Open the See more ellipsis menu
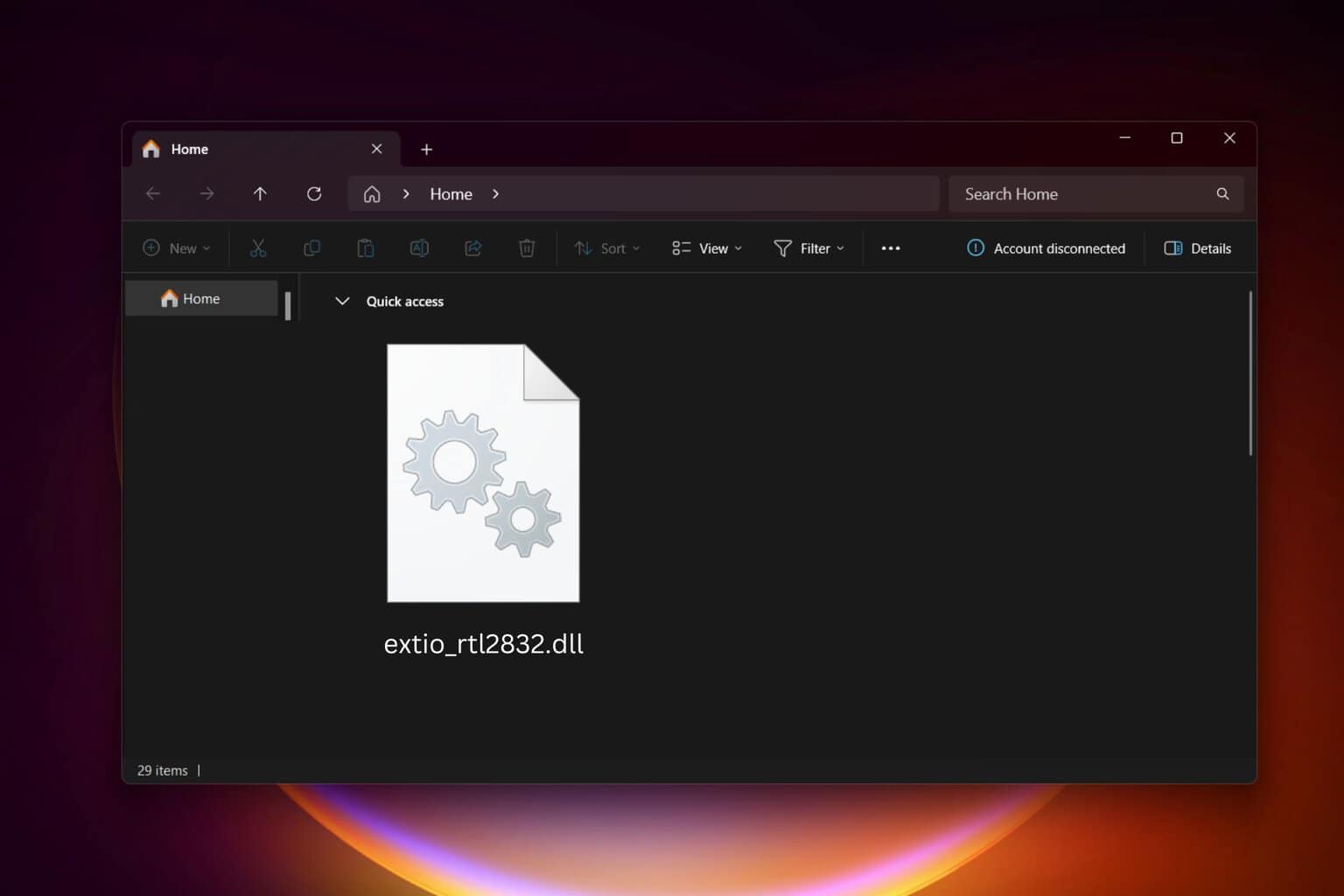1344x896 pixels. coord(891,248)
